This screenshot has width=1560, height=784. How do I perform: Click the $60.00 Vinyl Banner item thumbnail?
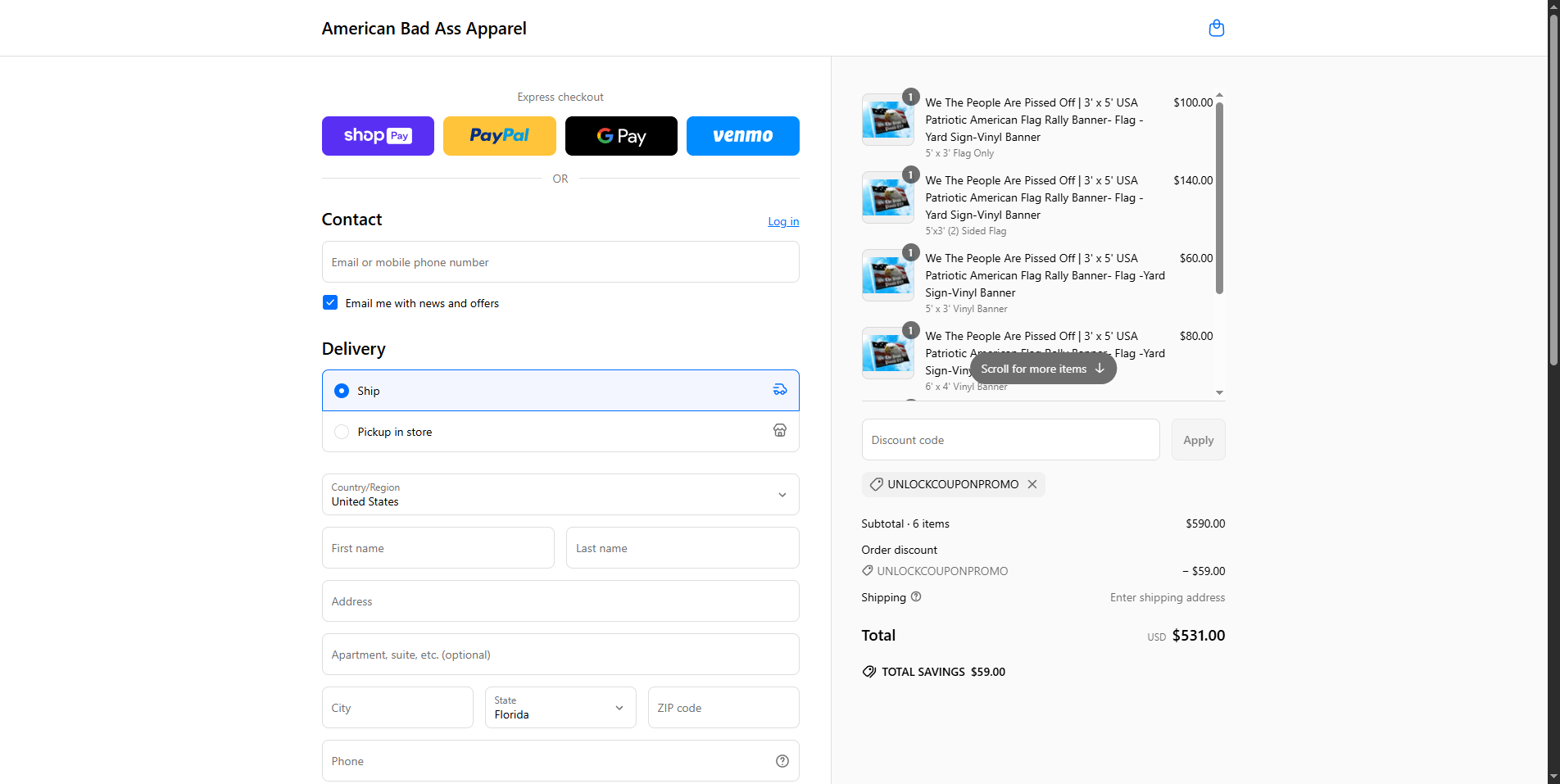(x=887, y=275)
